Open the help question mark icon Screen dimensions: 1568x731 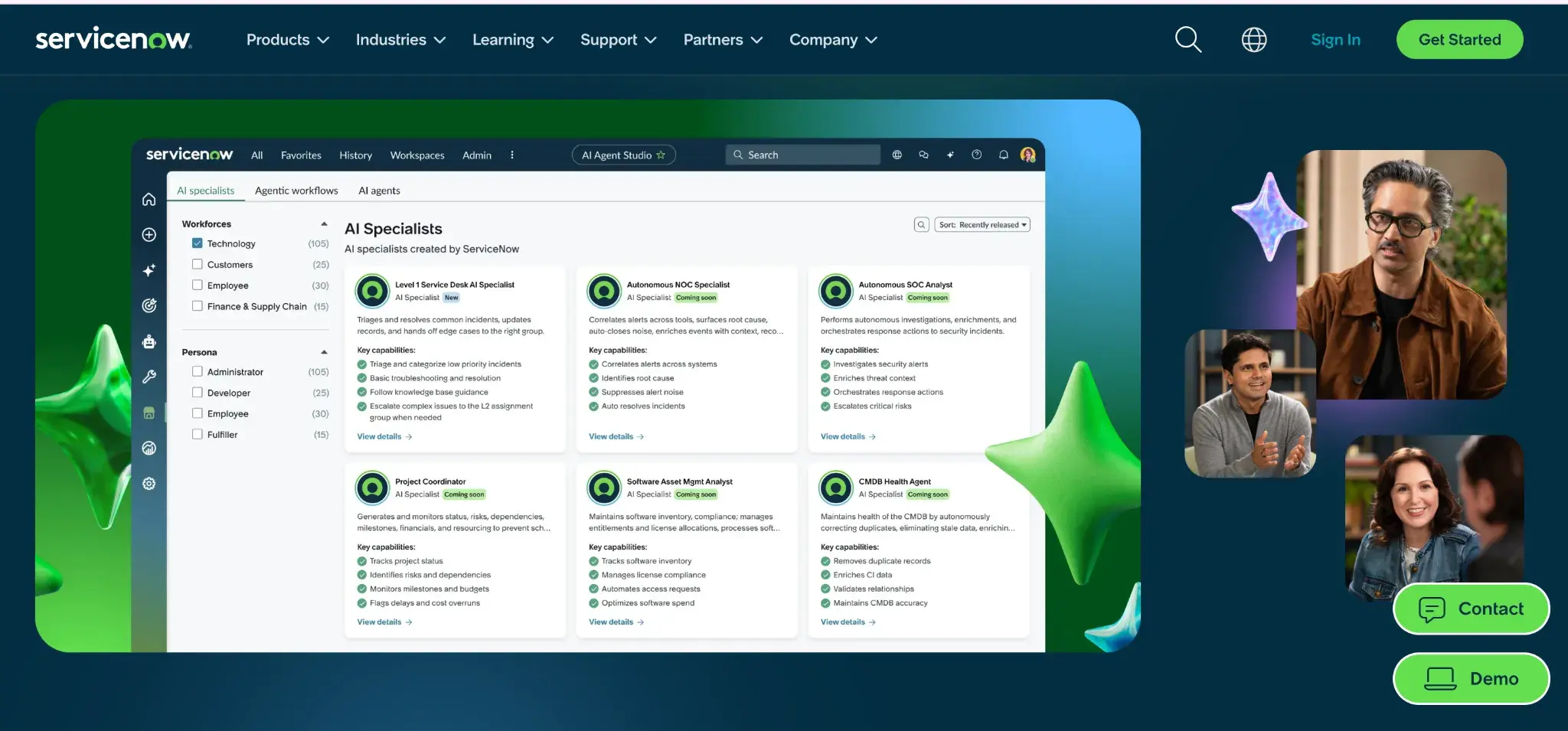pos(977,155)
